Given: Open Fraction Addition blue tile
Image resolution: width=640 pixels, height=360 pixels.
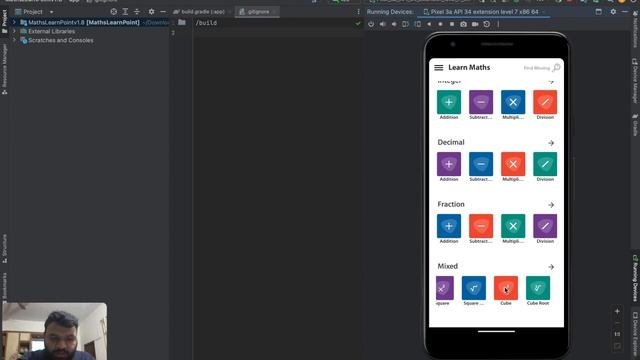Looking at the screenshot, I should (449, 226).
